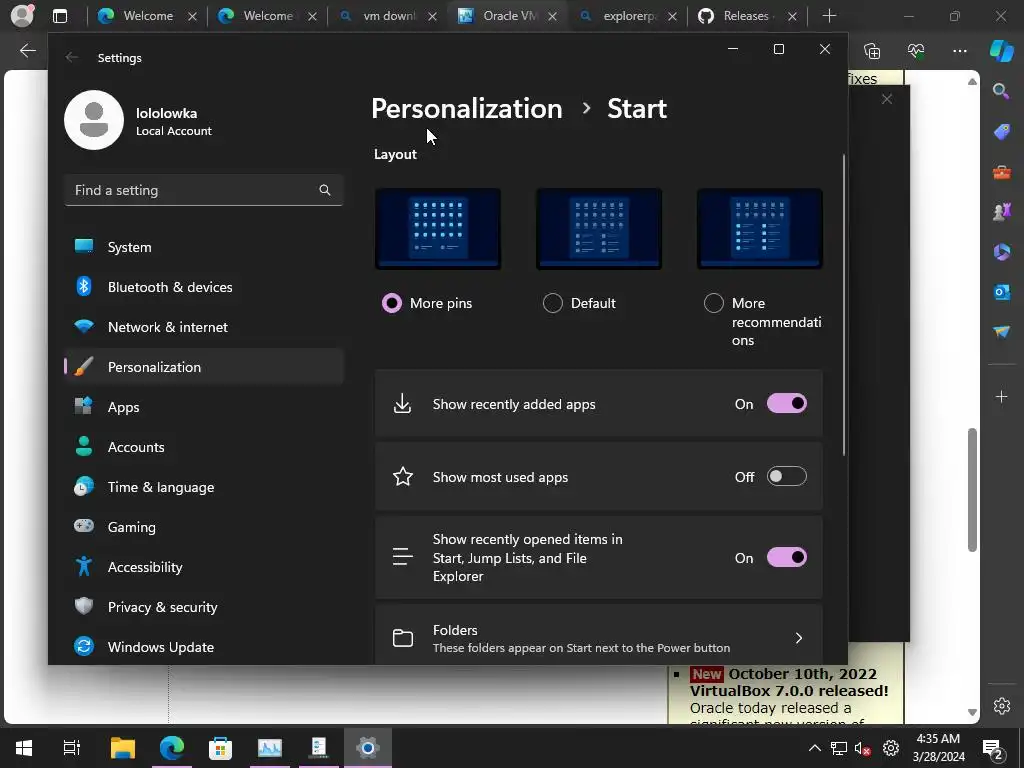Open Edge sidebar Shopping tag icon

(x=1001, y=131)
